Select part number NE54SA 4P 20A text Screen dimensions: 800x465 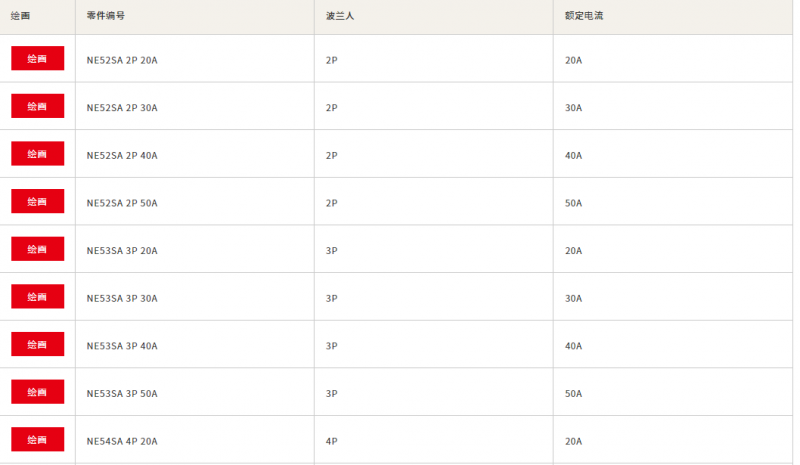(122, 442)
